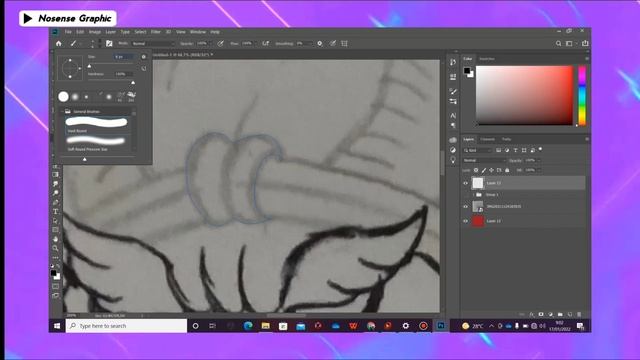
Task: Turn layer filtering on or off switch
Action: point(540,149)
